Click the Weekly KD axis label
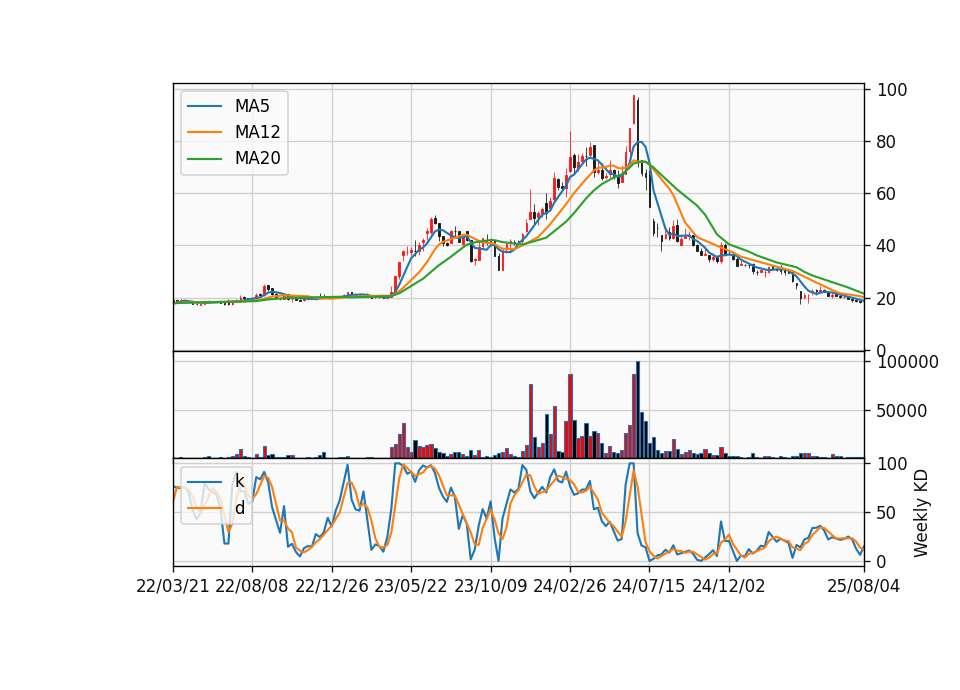960x690 pixels. click(921, 513)
